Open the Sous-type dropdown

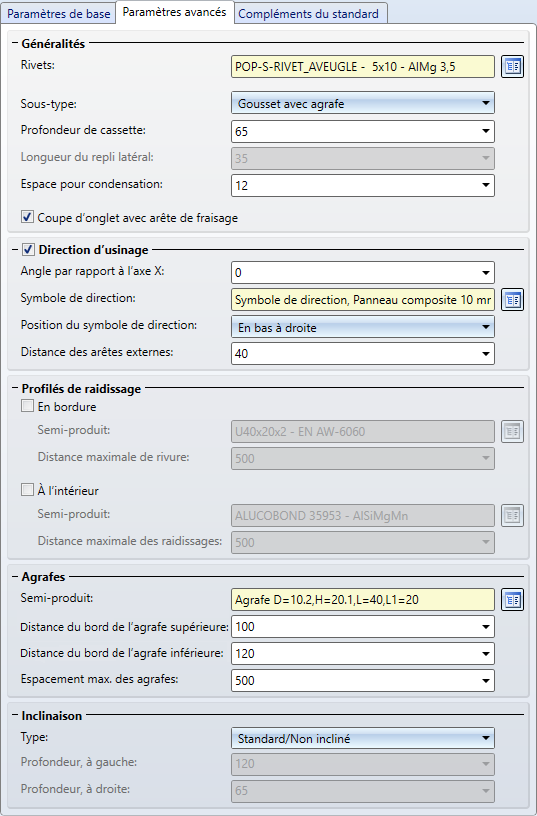tap(363, 104)
